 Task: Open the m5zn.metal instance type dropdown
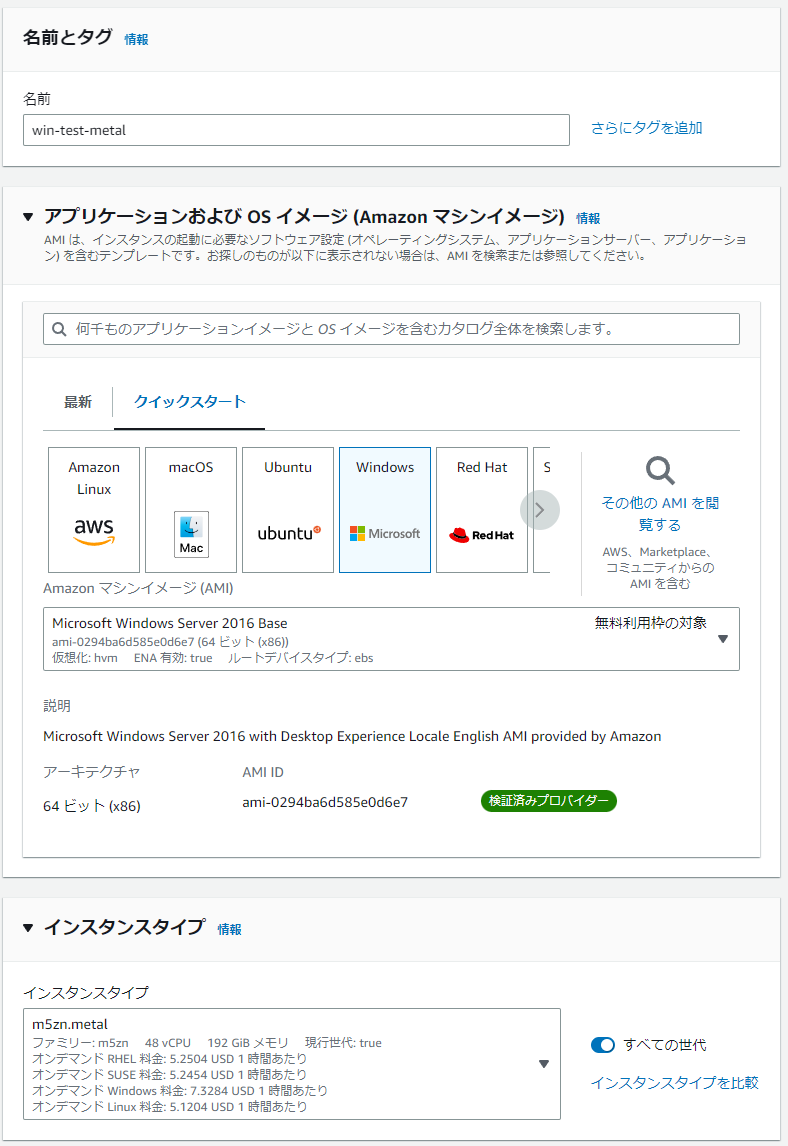point(292,1064)
